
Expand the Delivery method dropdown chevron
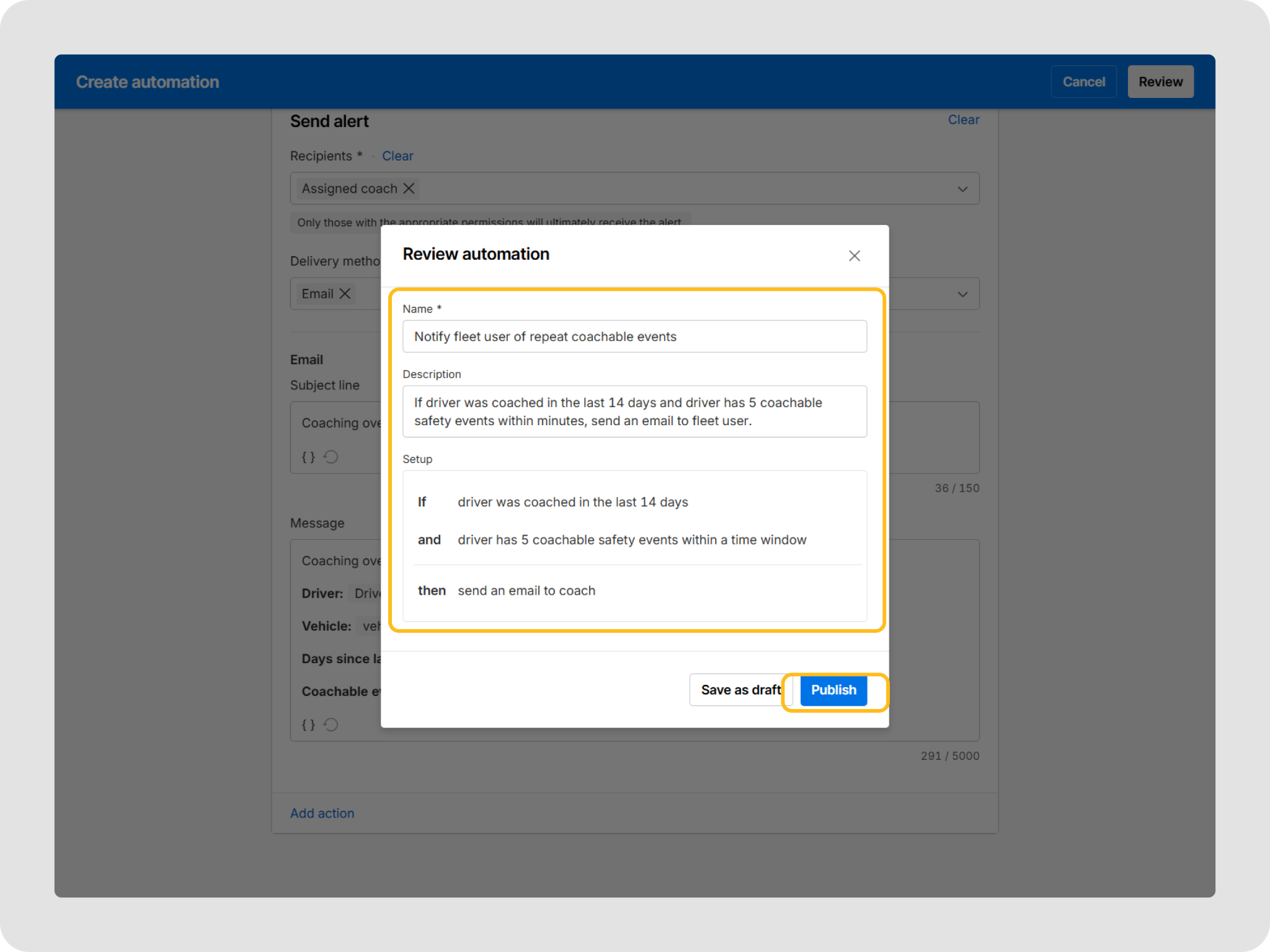(x=962, y=294)
